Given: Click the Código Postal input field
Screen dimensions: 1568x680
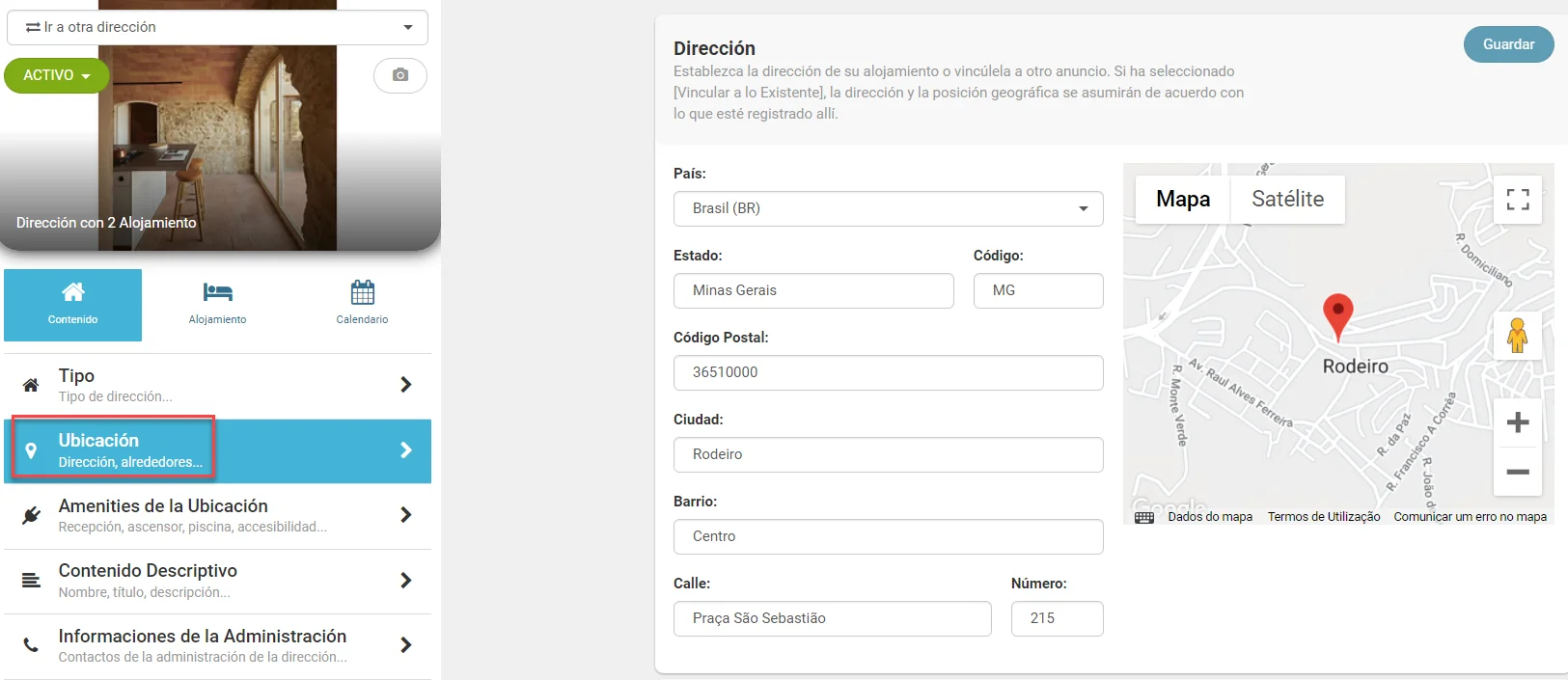Looking at the screenshot, I should click(x=888, y=372).
